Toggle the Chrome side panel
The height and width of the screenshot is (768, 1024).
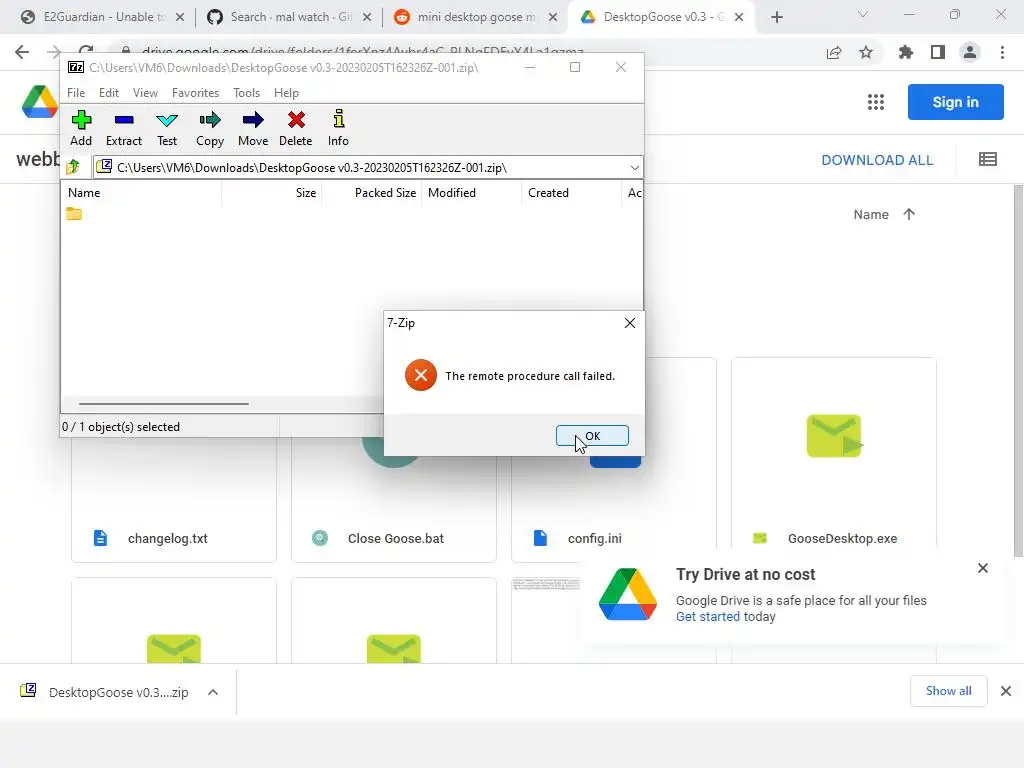(x=938, y=52)
